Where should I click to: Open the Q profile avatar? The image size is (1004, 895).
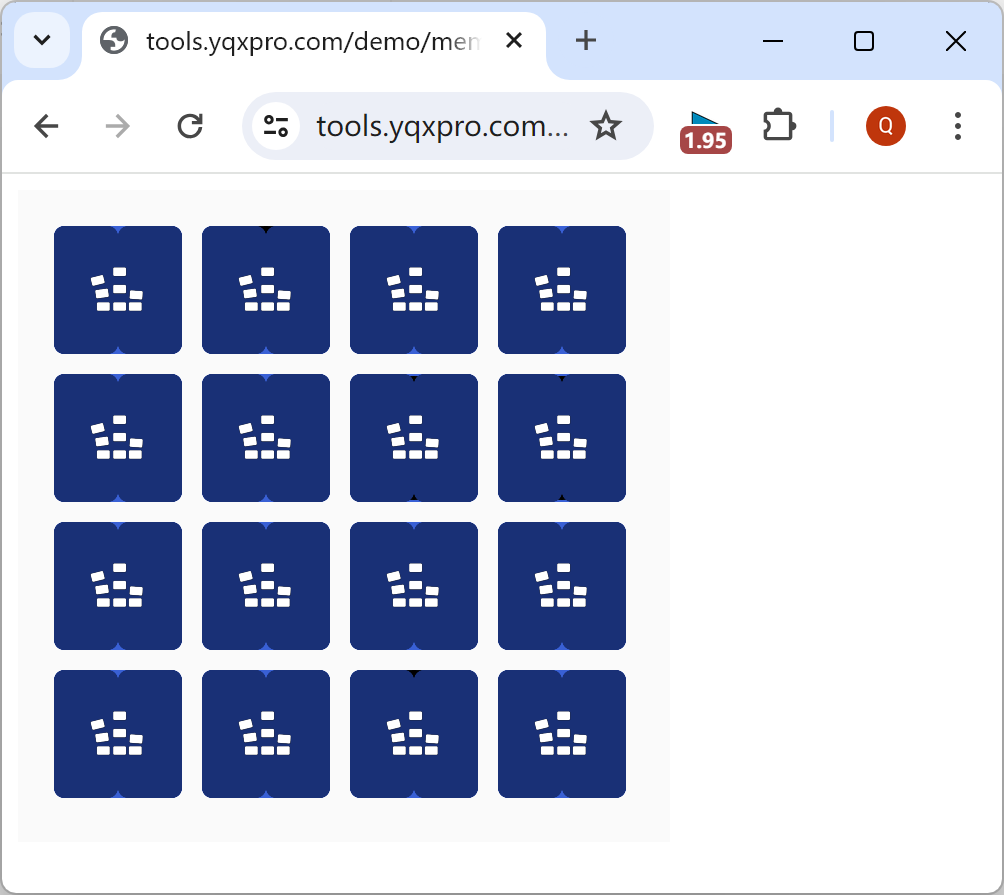coord(886,125)
